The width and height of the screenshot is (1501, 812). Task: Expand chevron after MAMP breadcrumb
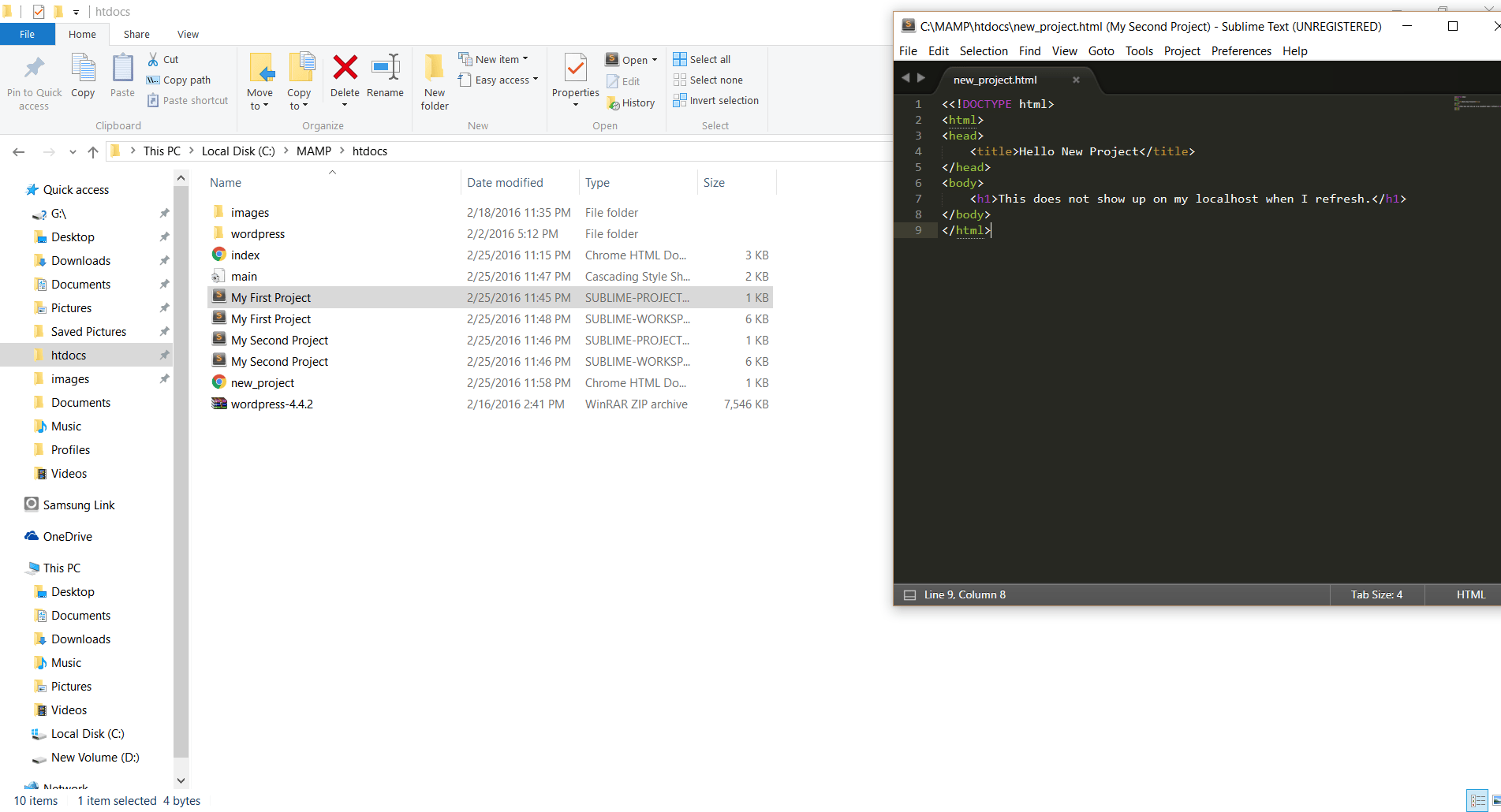pos(342,151)
